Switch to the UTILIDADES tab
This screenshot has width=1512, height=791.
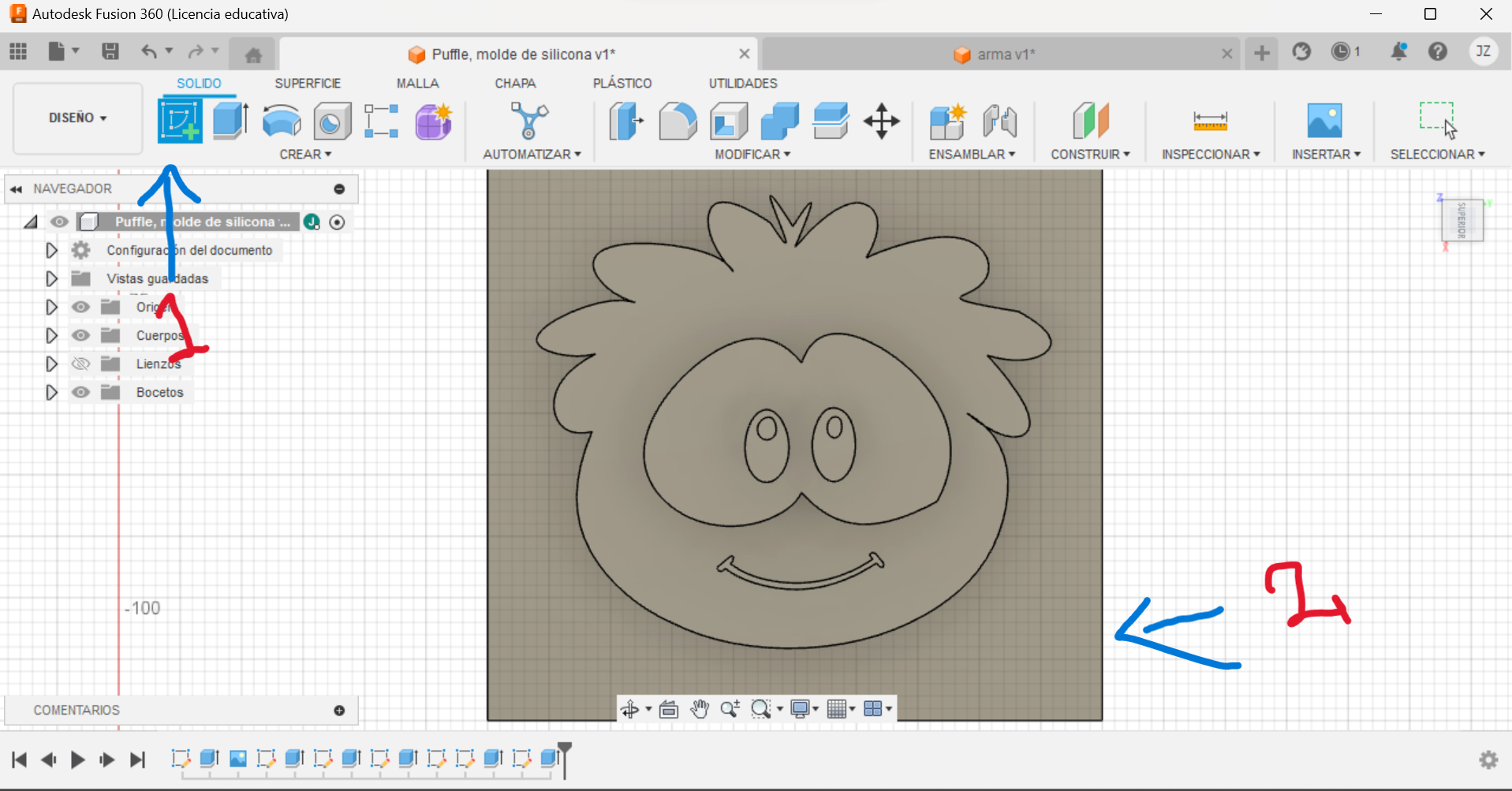[x=743, y=84]
